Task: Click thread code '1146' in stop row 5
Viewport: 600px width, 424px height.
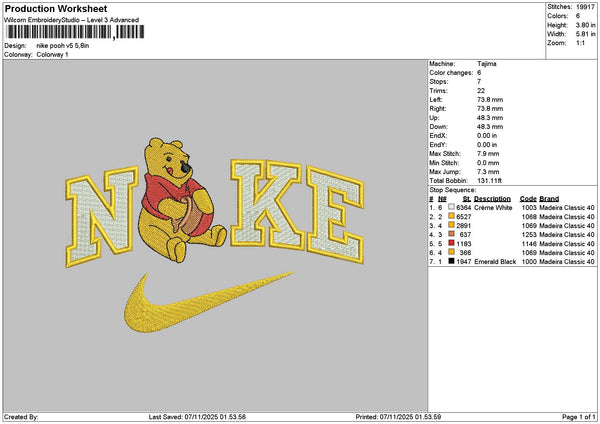Action: click(x=529, y=244)
